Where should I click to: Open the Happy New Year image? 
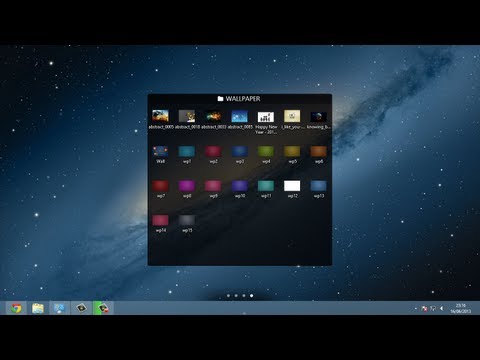(x=266, y=117)
